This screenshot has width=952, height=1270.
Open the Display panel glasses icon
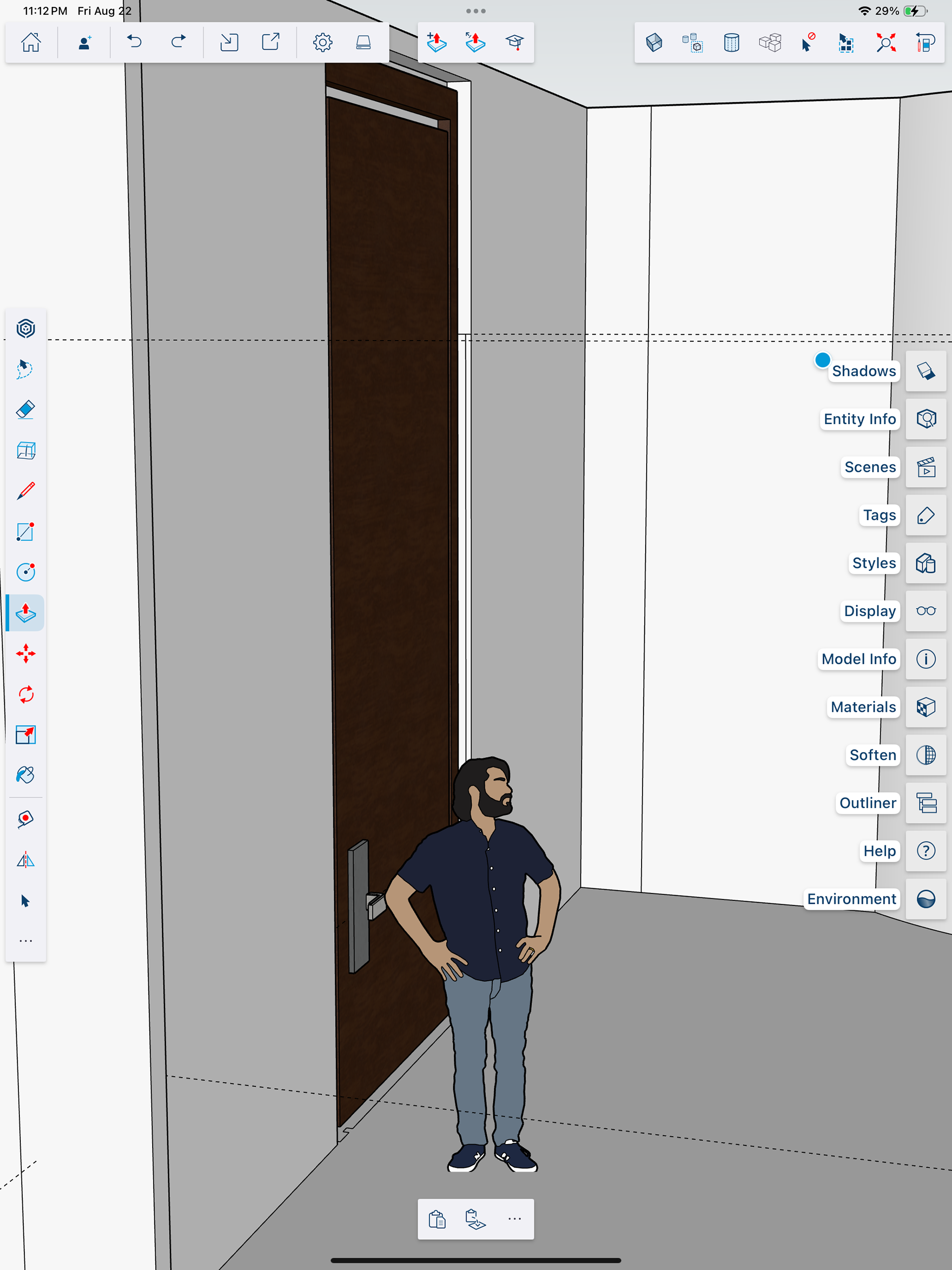[925, 611]
